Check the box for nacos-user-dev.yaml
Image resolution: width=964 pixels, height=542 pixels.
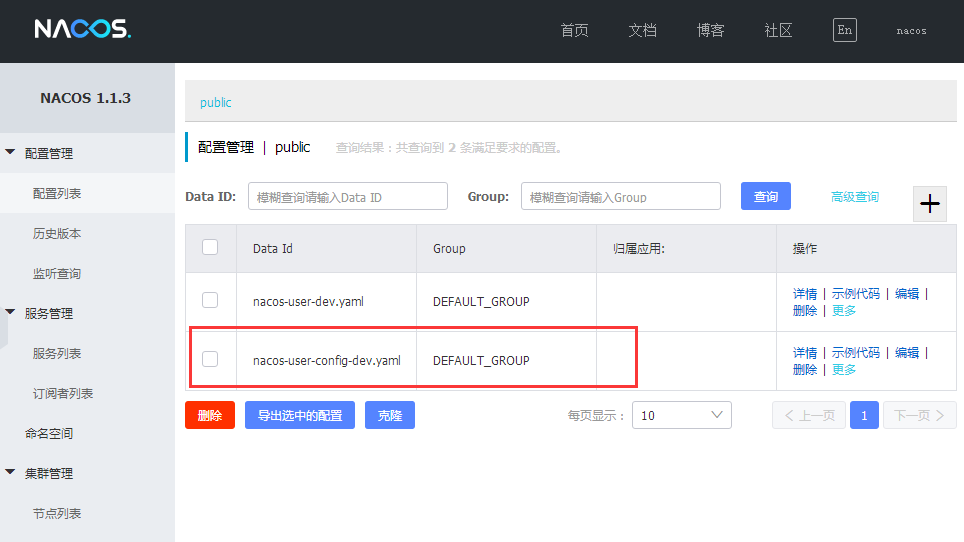click(210, 300)
